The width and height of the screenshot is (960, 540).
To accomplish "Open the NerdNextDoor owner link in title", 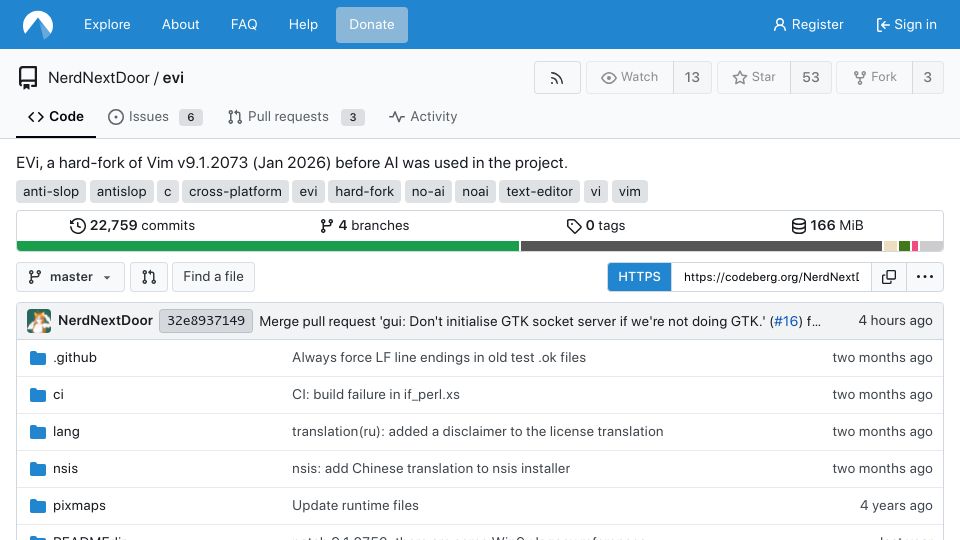I will tap(99, 78).
